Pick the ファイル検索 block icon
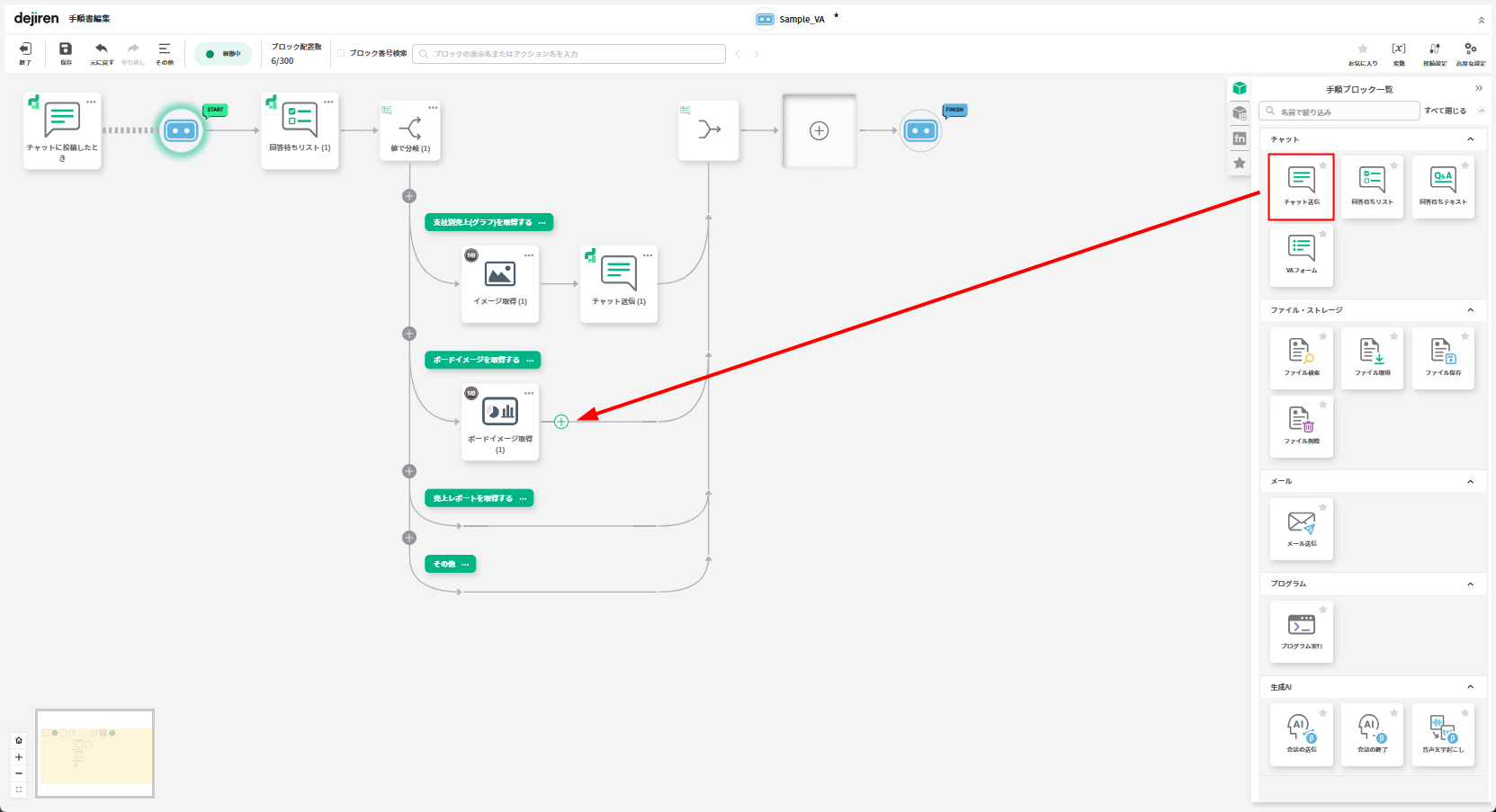1496x812 pixels. click(1301, 357)
